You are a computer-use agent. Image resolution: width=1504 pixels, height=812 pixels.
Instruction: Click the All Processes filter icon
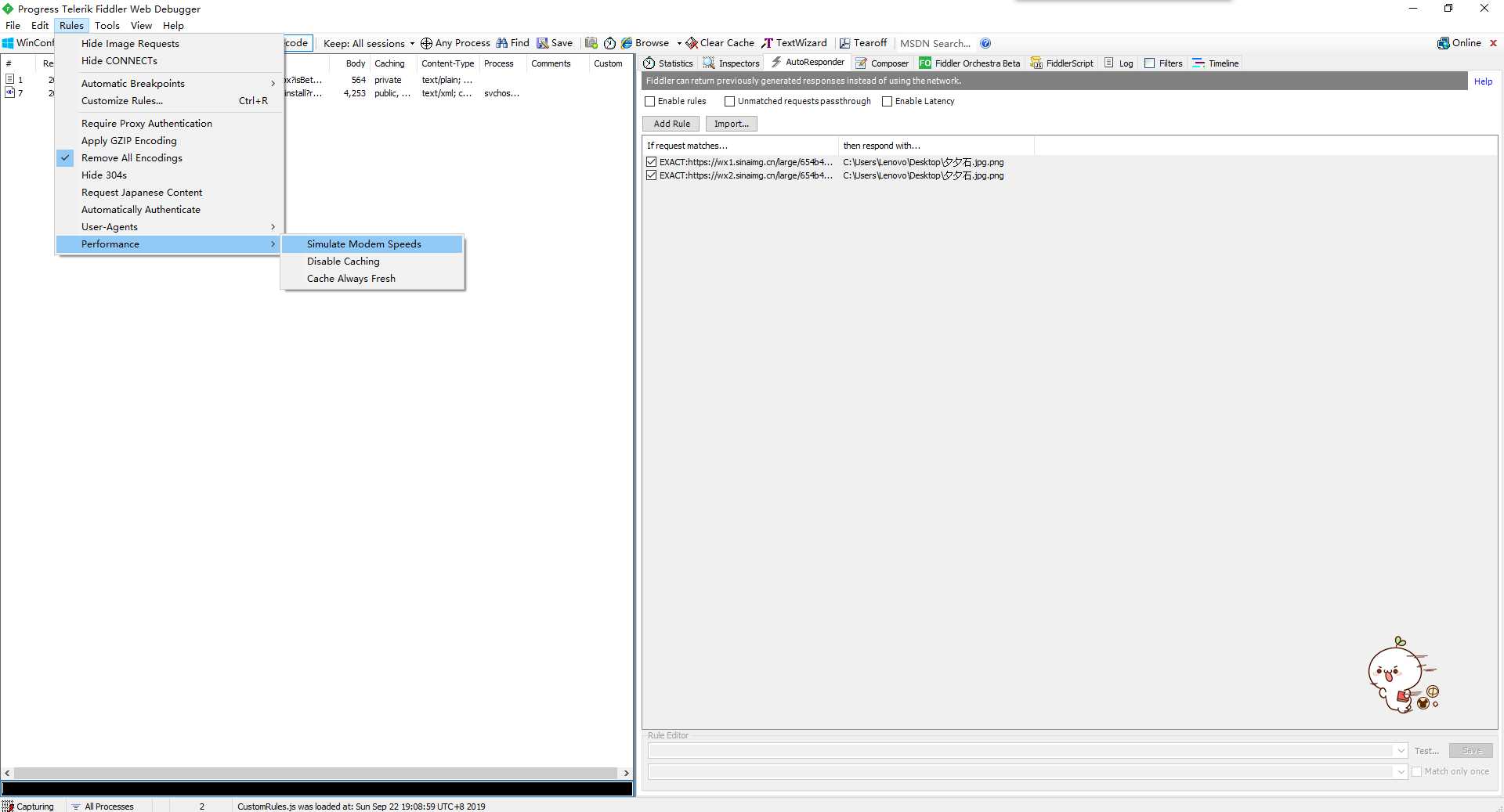76,806
